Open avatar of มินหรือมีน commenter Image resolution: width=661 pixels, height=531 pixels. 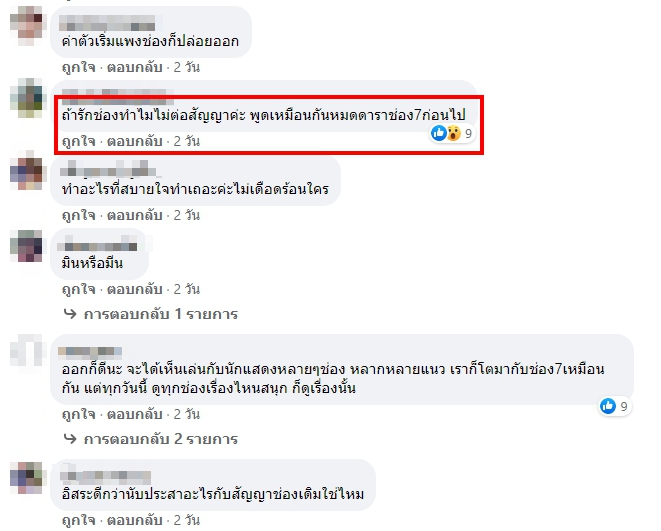(x=27, y=246)
